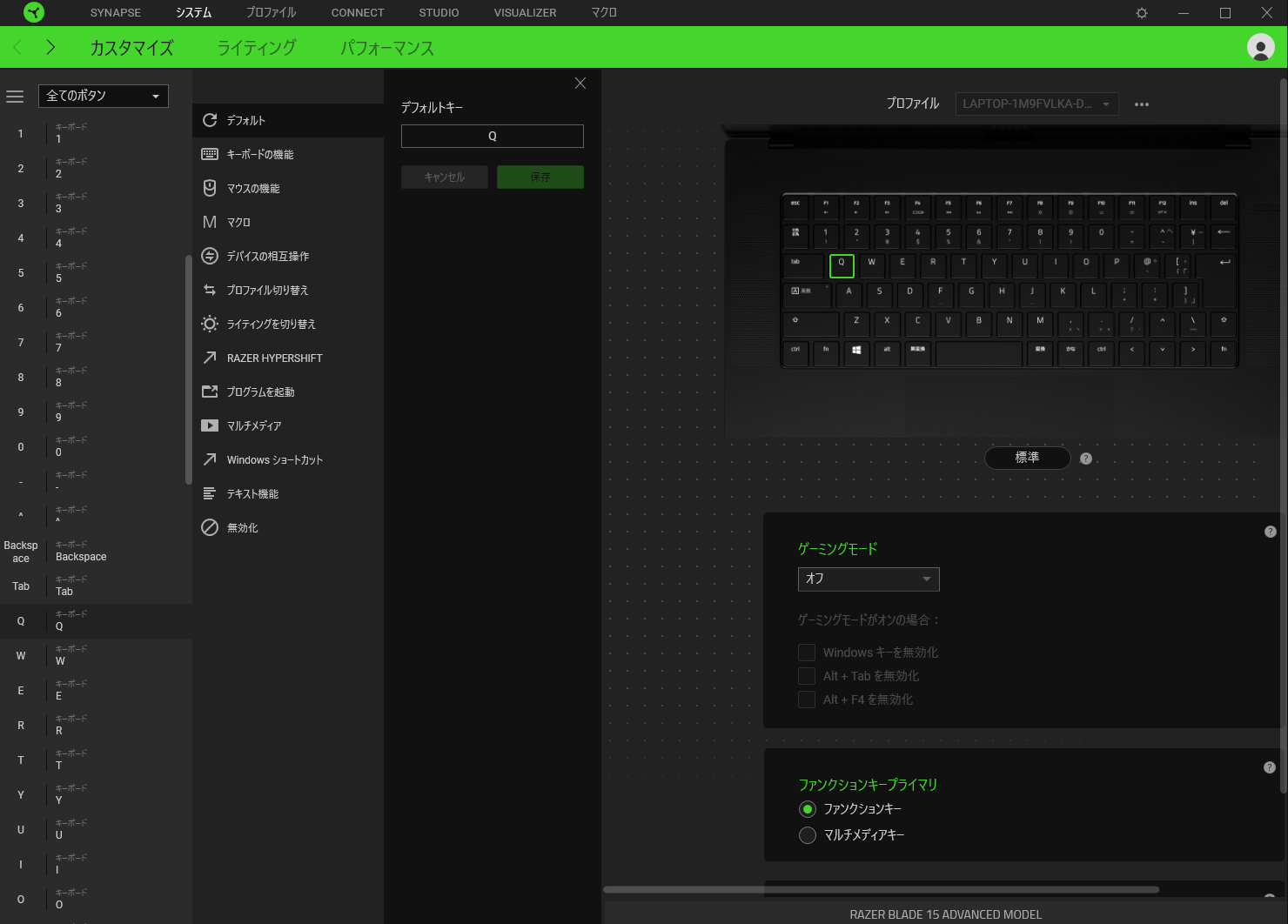Select the マルチメディア play icon
The image size is (1288, 924).
(x=210, y=426)
